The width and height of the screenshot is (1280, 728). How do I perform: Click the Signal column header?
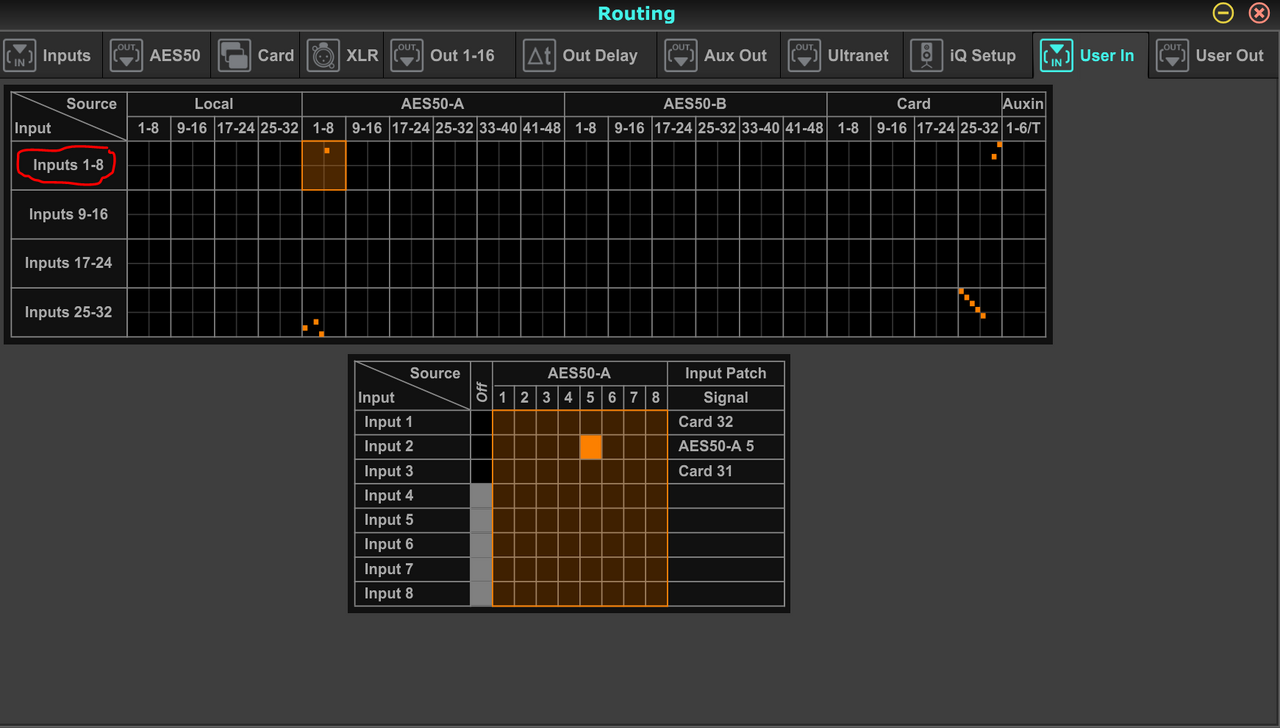[x=726, y=398]
